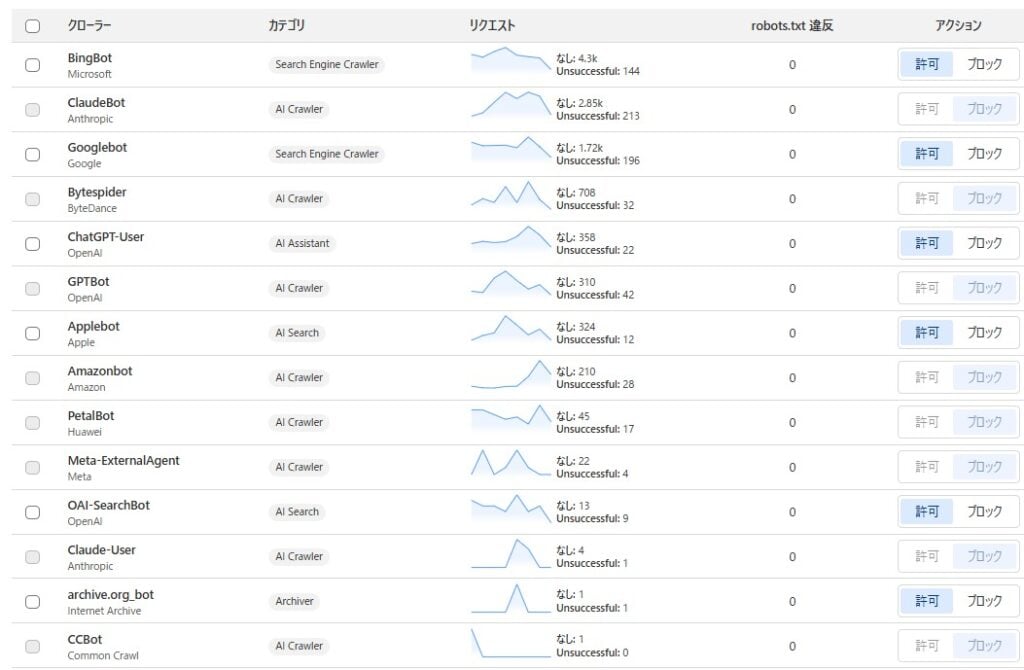Block archive.org_bot with ブロック button
Screen dimensions: 1024x670
(984, 601)
